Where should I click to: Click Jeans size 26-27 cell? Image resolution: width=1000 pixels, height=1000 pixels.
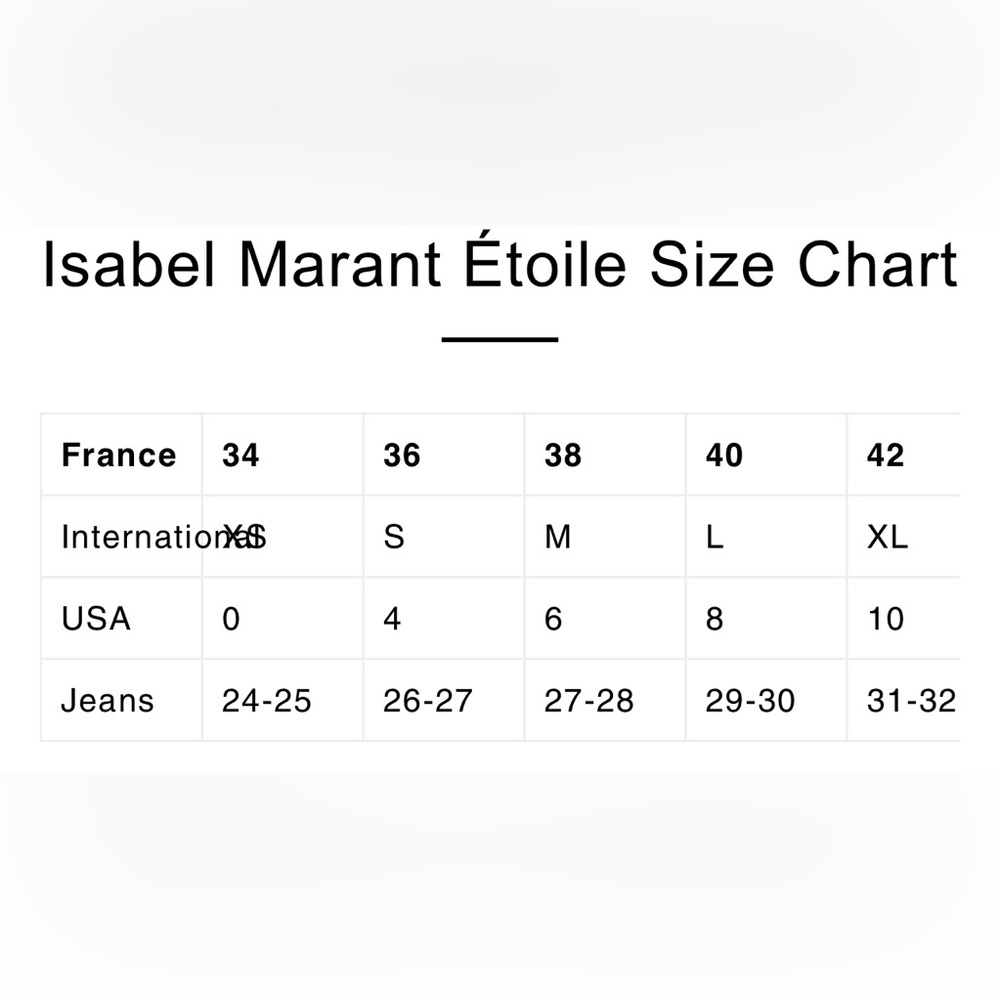428,700
